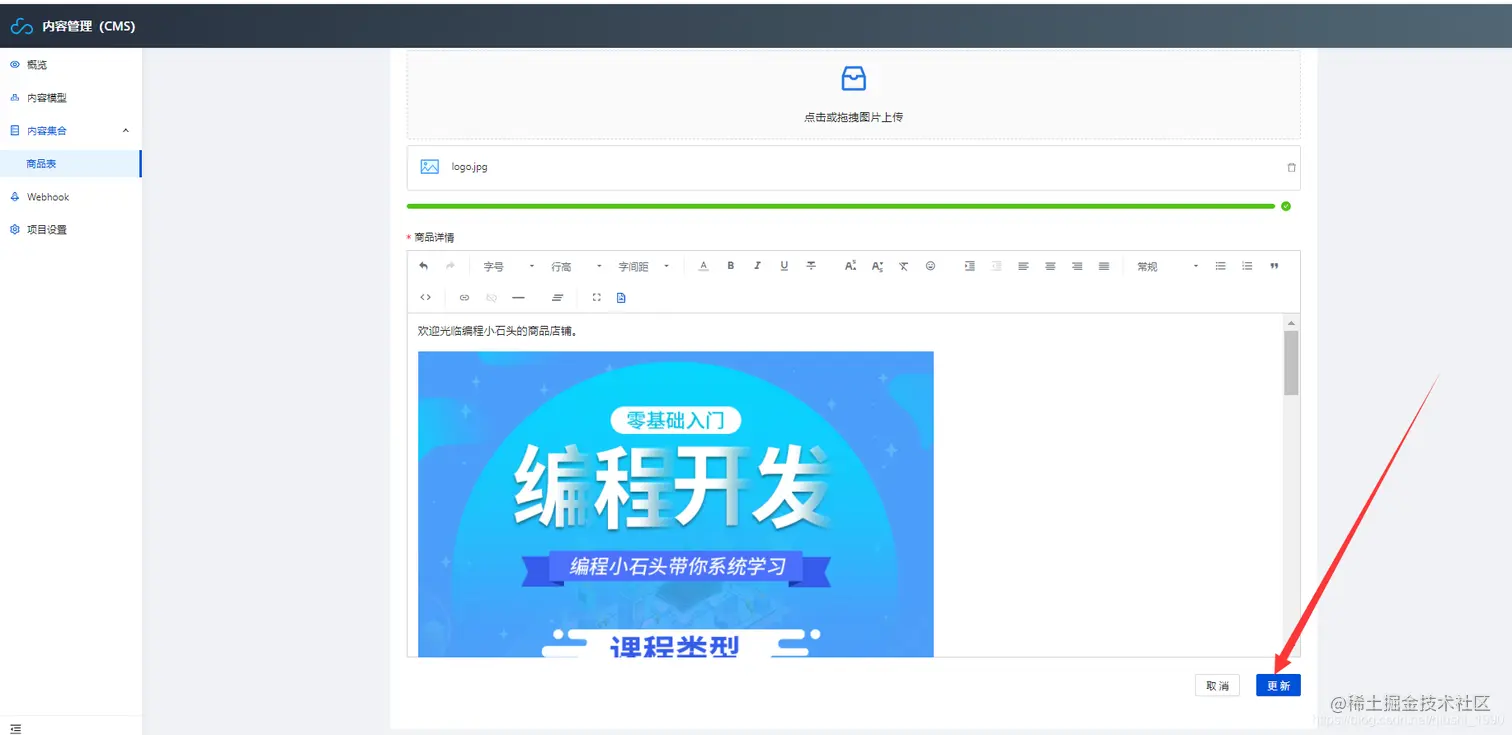
Task: Click the welcome text line in editor
Action: [498, 331]
